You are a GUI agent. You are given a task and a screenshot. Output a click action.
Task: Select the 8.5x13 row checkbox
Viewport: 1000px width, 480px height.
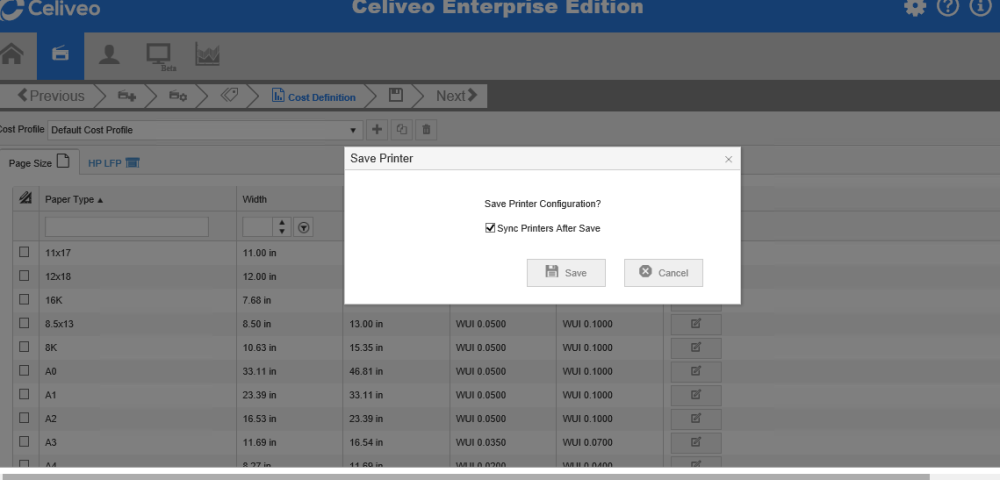(24, 323)
